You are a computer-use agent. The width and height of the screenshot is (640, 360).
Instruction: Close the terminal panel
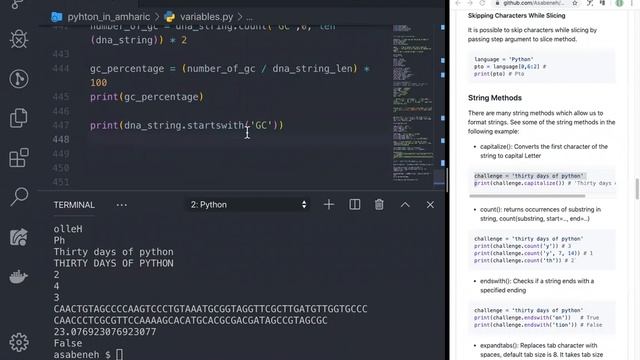click(x=430, y=204)
